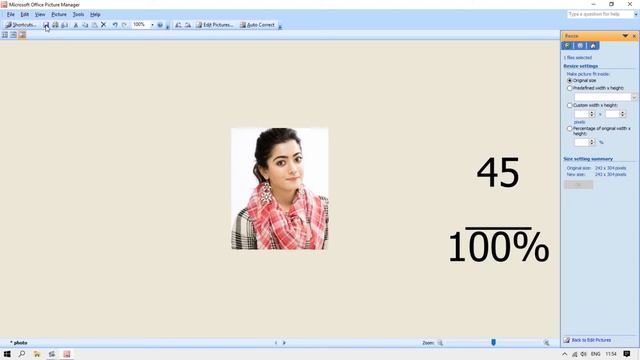Image resolution: width=640 pixels, height=360 pixels.
Task: Open the Picture menu
Action: click(x=59, y=14)
